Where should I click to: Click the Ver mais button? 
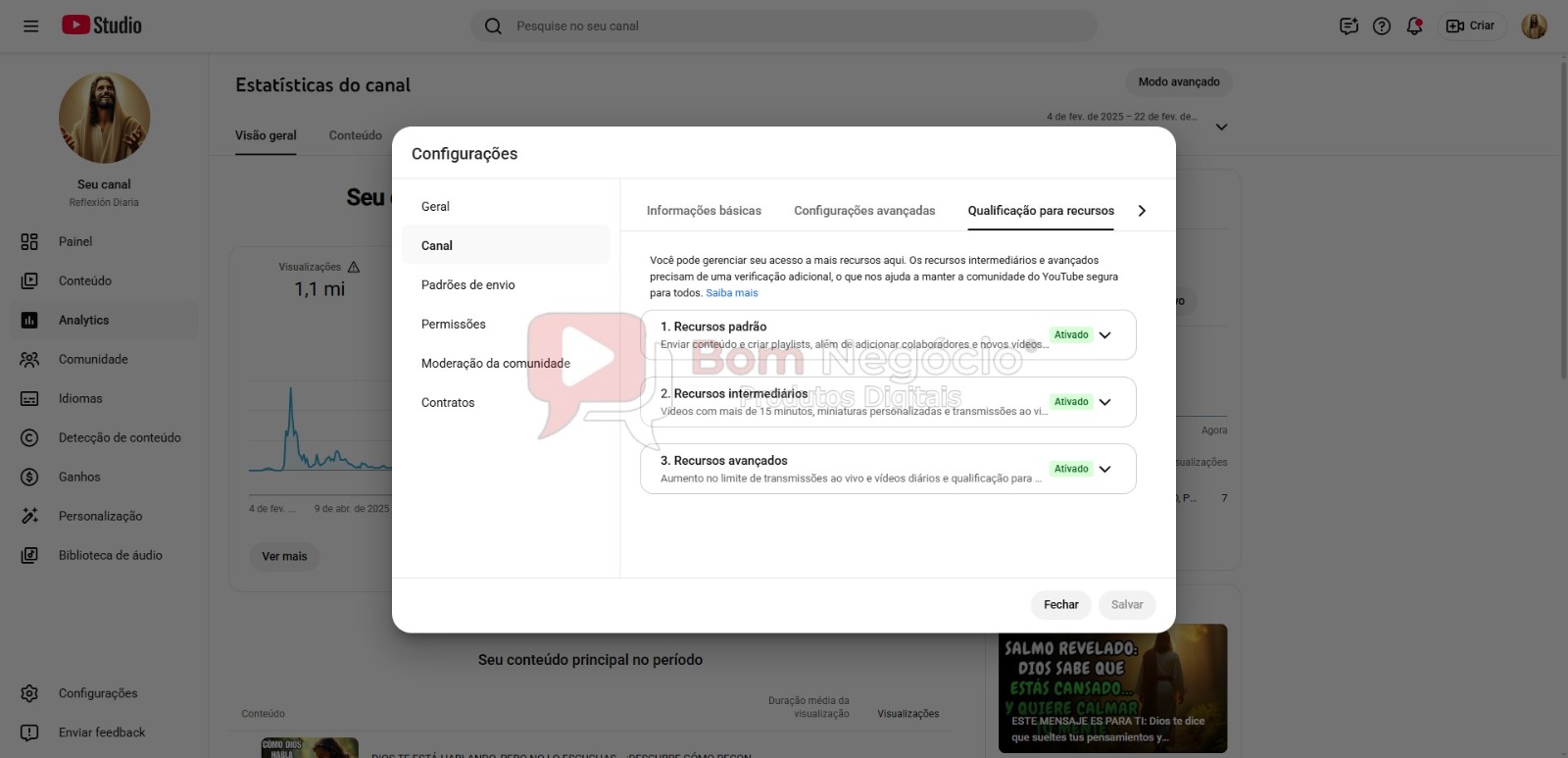coord(284,556)
